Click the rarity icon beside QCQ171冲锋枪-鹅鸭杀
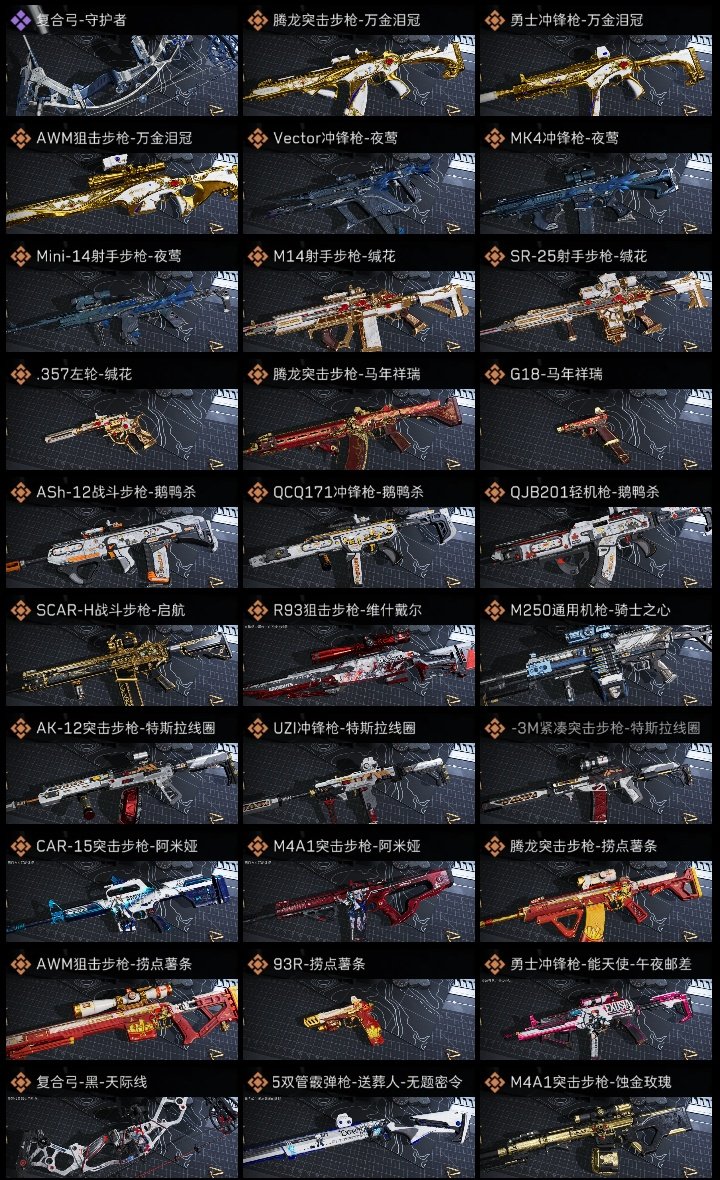Viewport: 720px width, 1180px height. coord(257,492)
